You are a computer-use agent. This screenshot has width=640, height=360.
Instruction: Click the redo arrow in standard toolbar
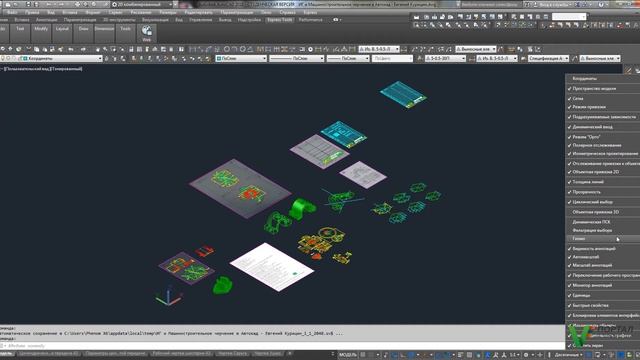(83, 49)
